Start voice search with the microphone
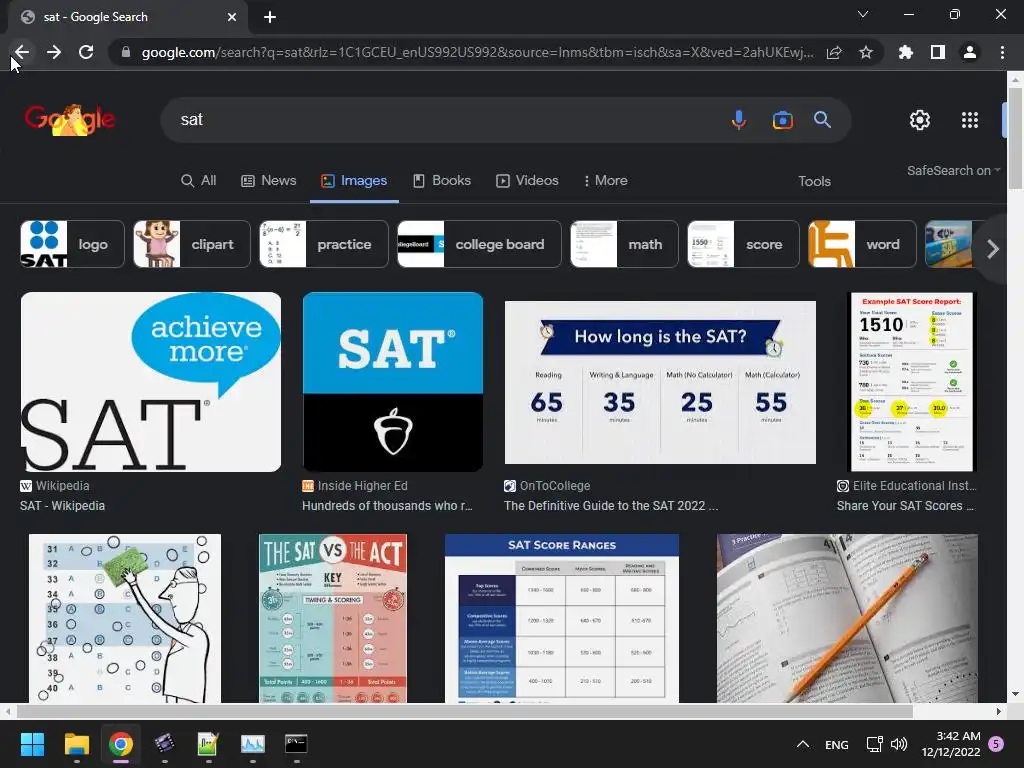The width and height of the screenshot is (1024, 768). pyautogui.click(x=739, y=120)
